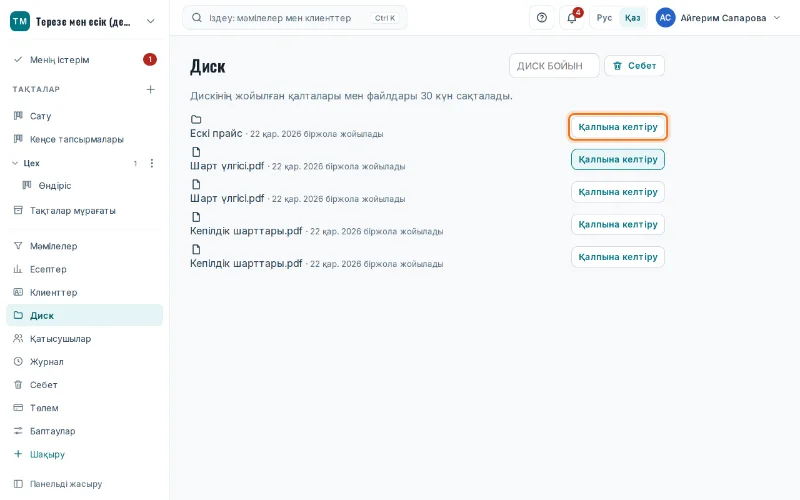Open the help question mark icon

tap(542, 18)
